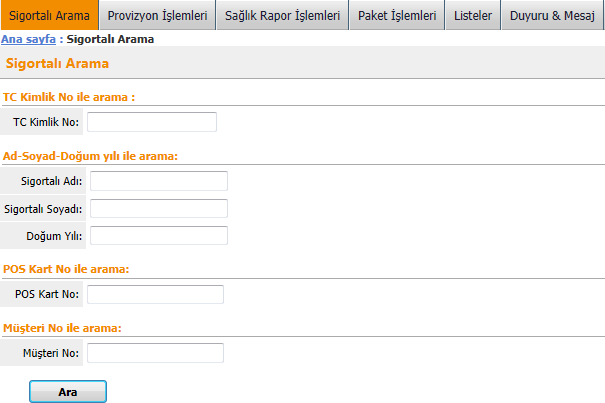
Task: Go to the Listeler tab
Action: [473, 15]
